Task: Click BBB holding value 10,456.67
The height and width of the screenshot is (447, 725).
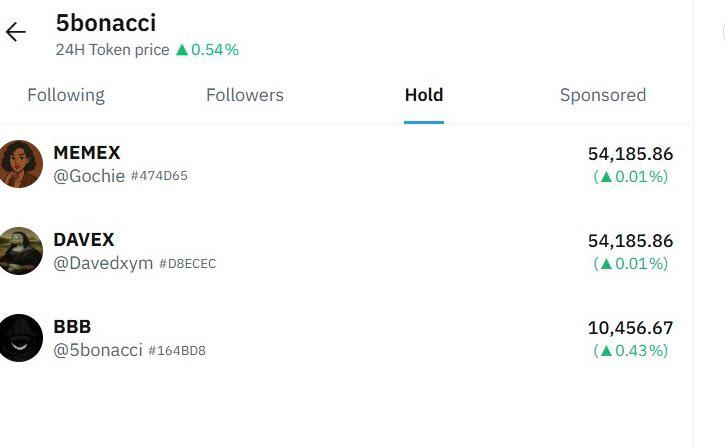Action: pyautogui.click(x=630, y=328)
